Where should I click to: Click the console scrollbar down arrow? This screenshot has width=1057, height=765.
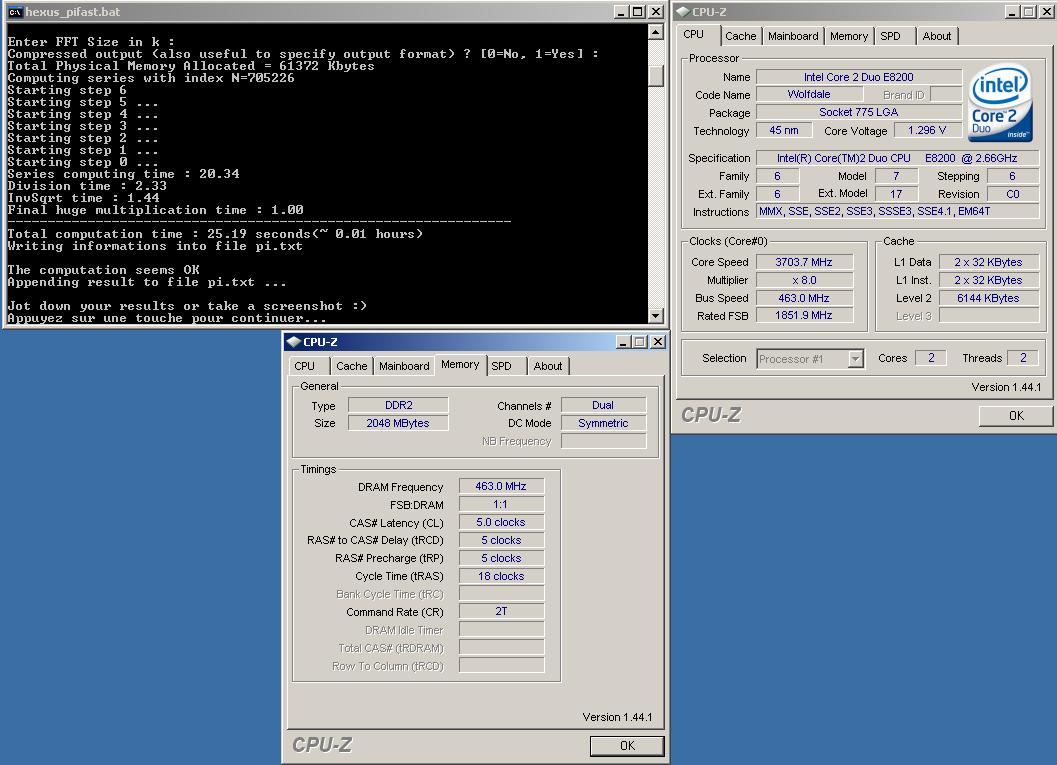coord(655,315)
